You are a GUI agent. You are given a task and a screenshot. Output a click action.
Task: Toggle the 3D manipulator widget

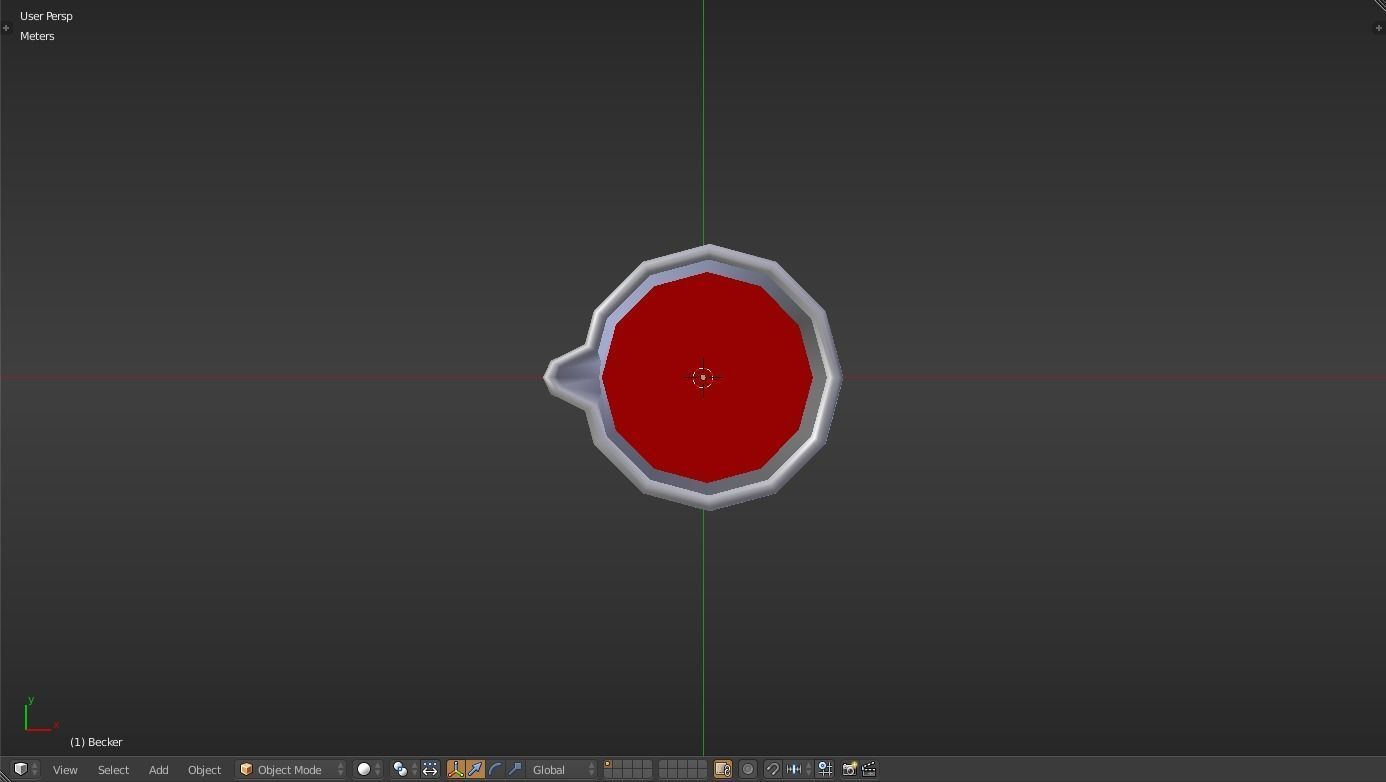456,769
